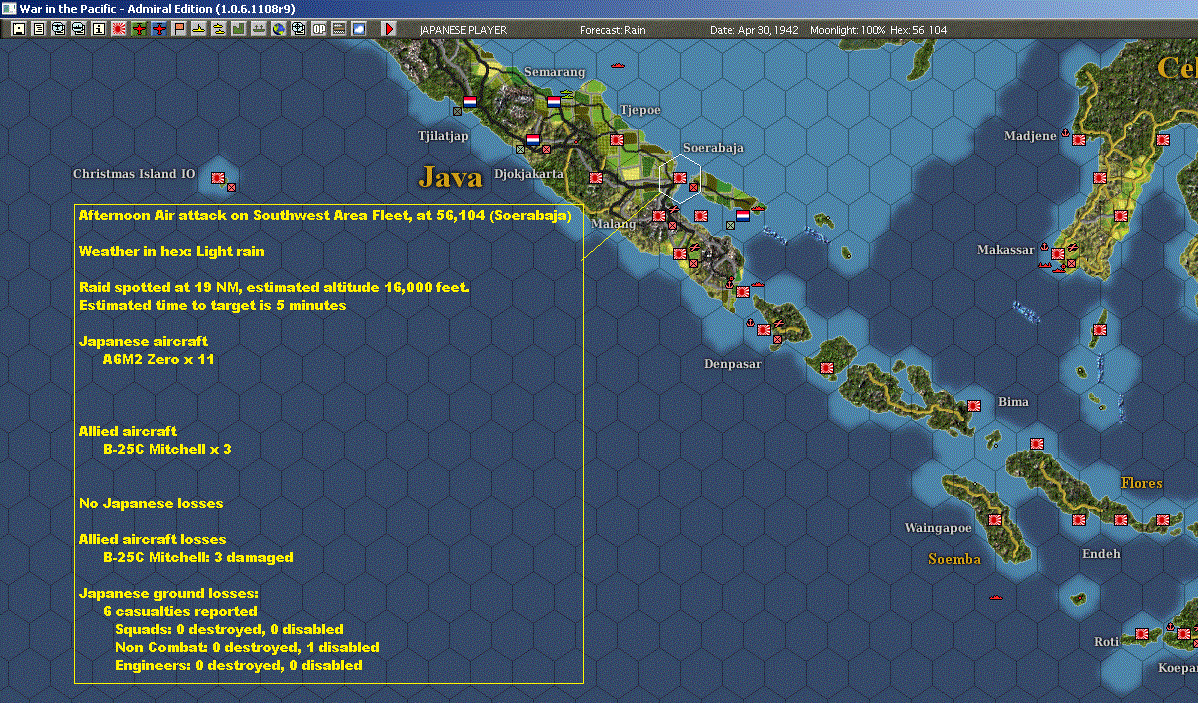
Task: Click the double yellow ships toolbar icon
Action: click(219, 29)
